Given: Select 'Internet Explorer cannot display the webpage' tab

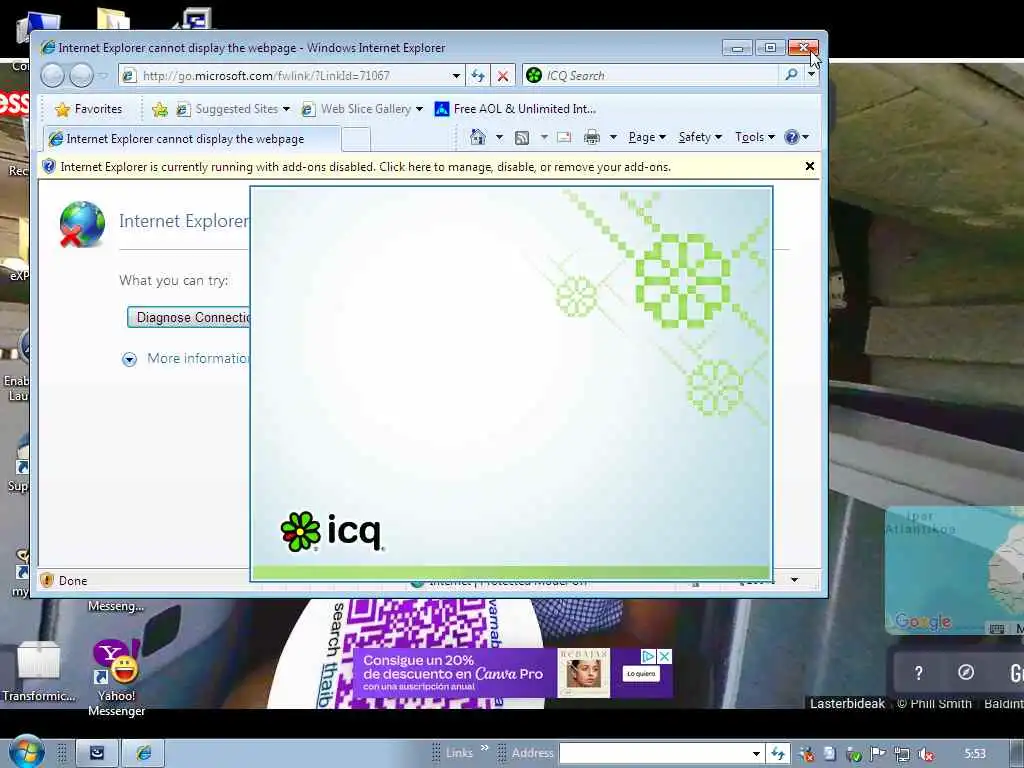Looking at the screenshot, I should click(x=192, y=139).
